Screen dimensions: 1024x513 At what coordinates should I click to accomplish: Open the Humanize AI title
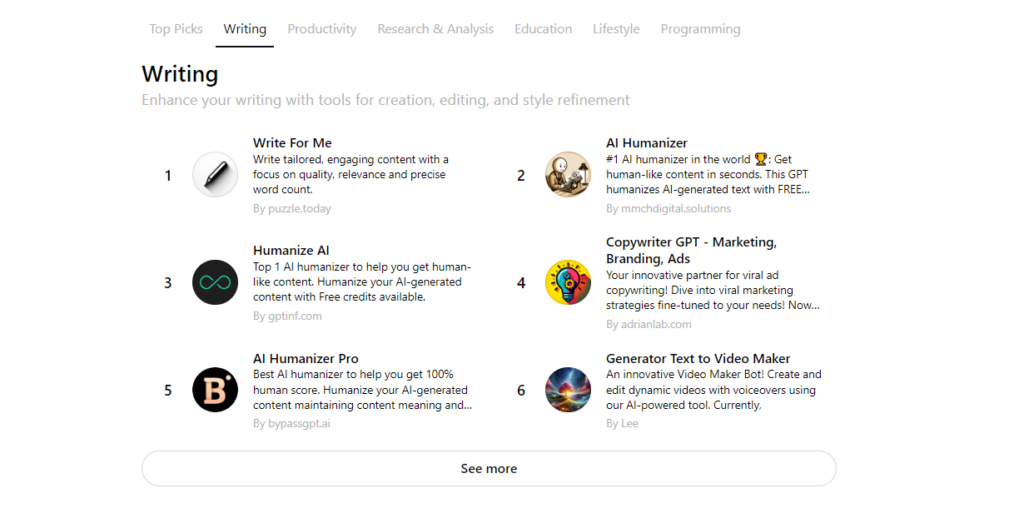[x=291, y=251]
